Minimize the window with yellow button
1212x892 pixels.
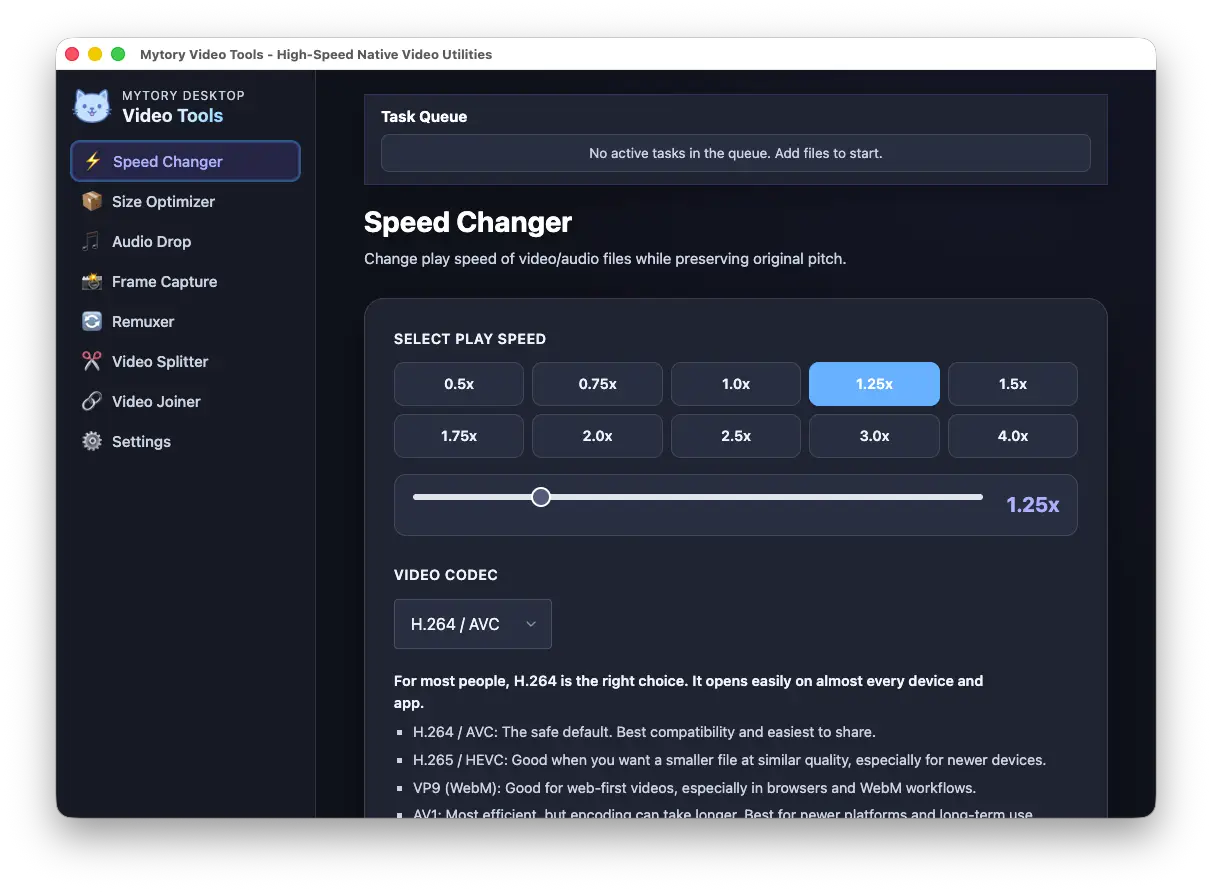(95, 54)
